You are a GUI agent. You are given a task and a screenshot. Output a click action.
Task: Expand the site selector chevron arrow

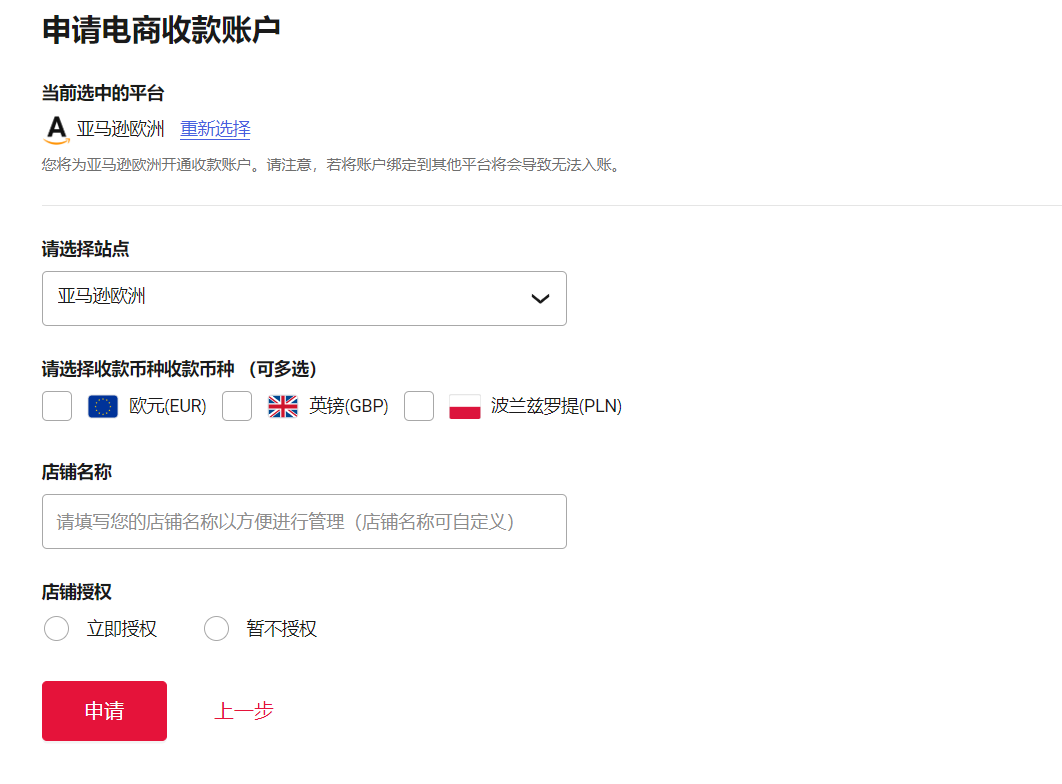(539, 298)
